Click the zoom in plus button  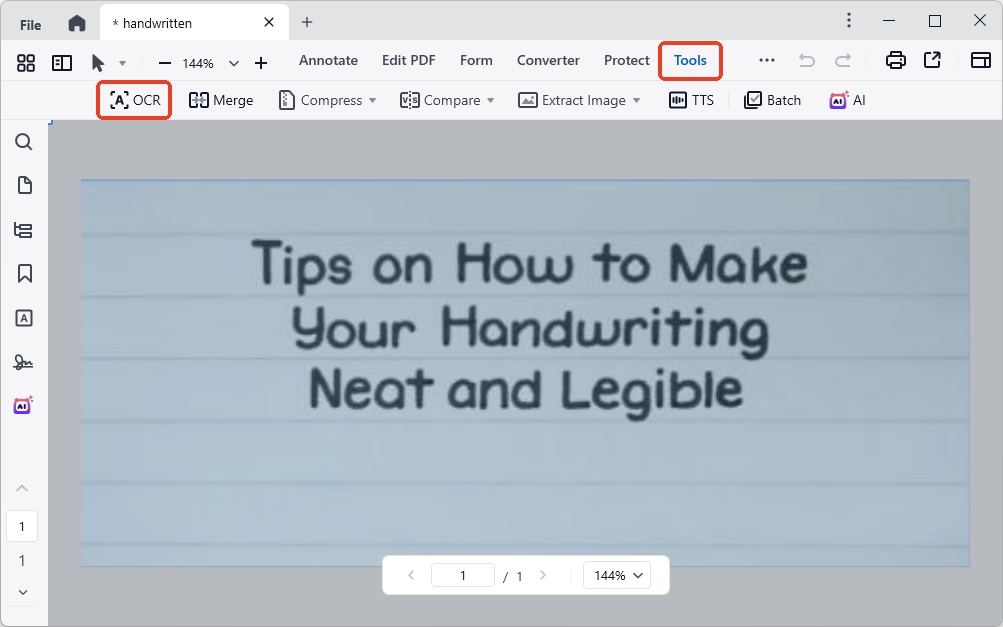tap(261, 63)
